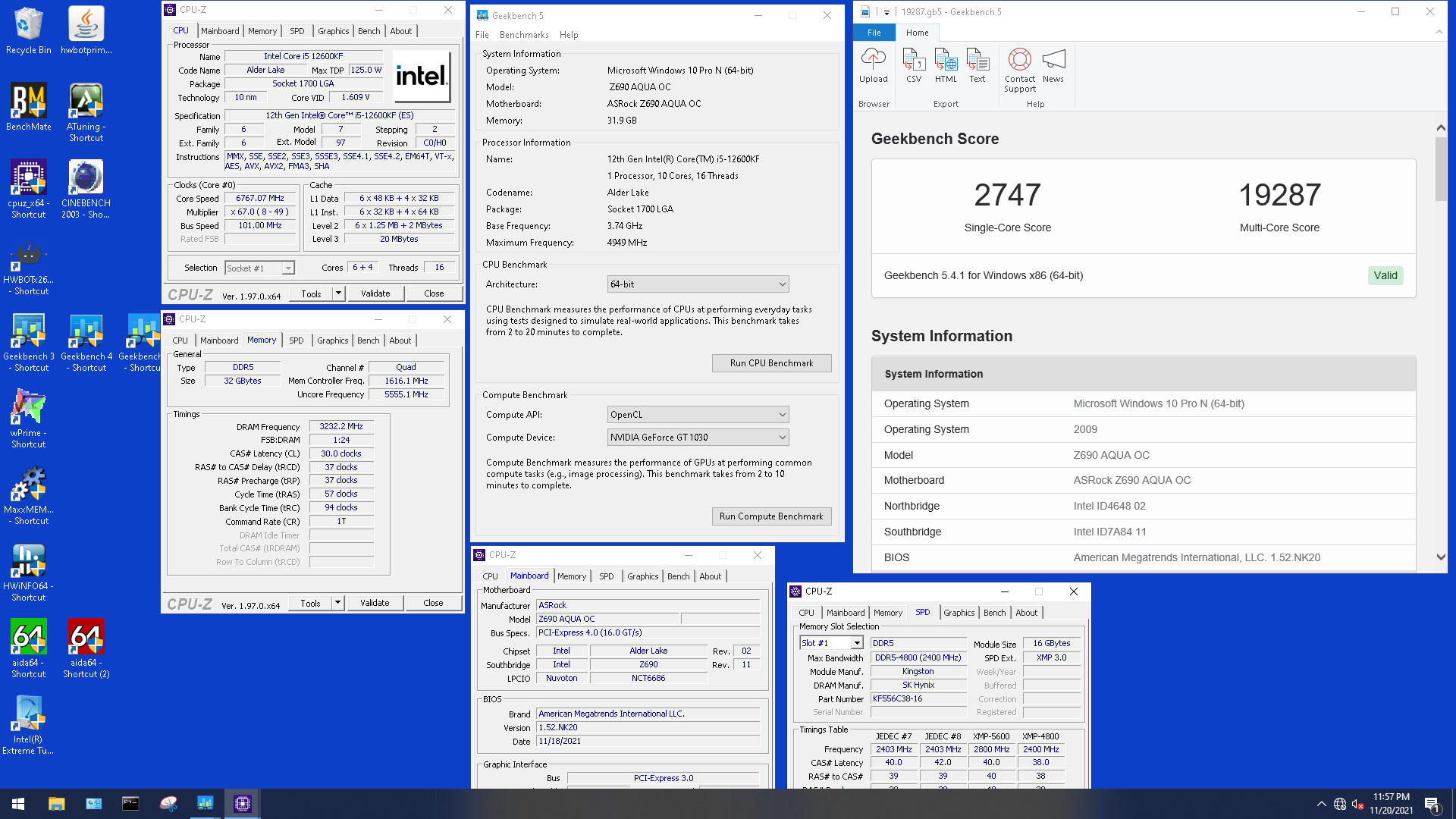Viewport: 1456px width, 819px height.
Task: Launch CINEBENCH 2003 shortcut
Action: (x=86, y=189)
